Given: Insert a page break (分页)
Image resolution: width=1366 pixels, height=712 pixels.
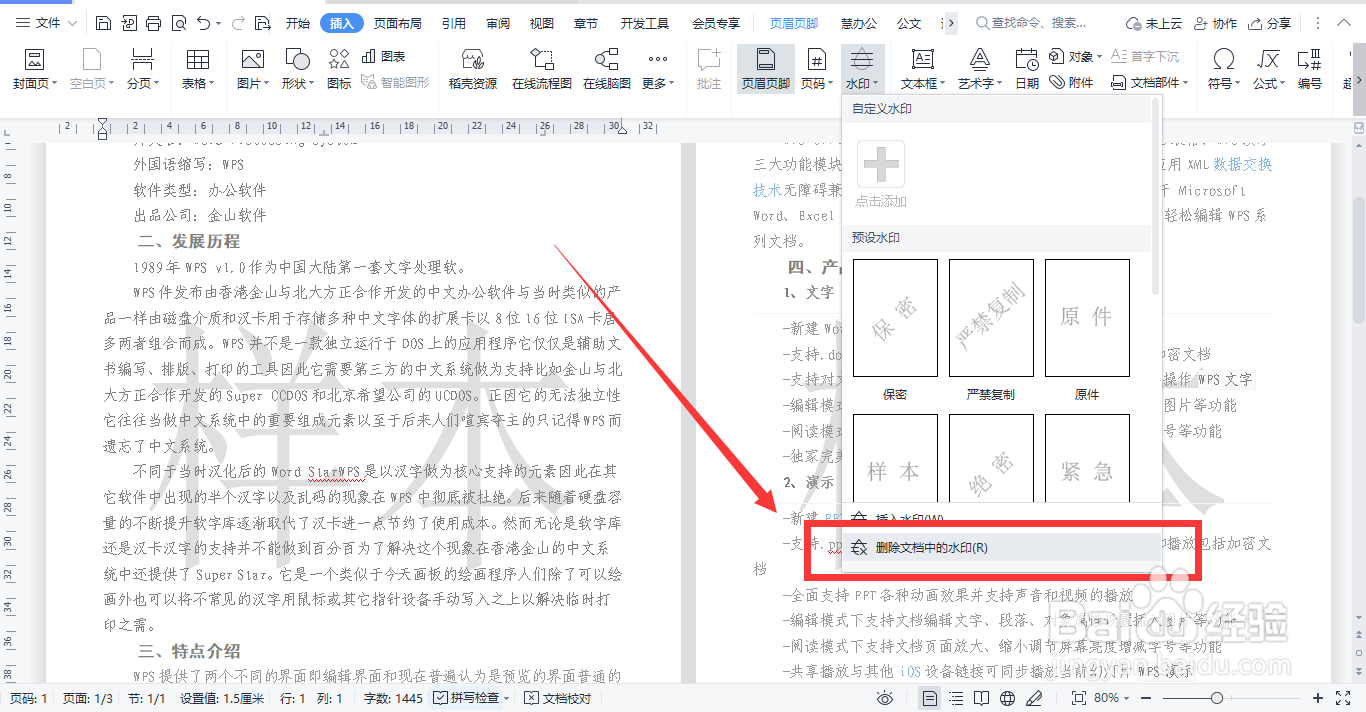Looking at the screenshot, I should pyautogui.click(x=143, y=70).
